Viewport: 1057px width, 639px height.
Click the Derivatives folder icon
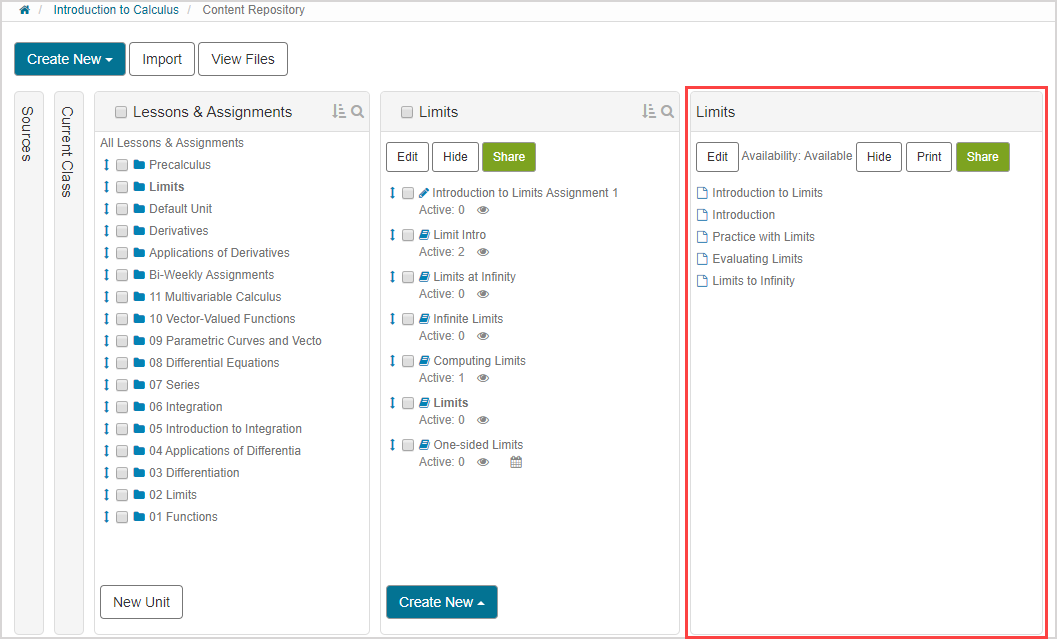pos(139,231)
